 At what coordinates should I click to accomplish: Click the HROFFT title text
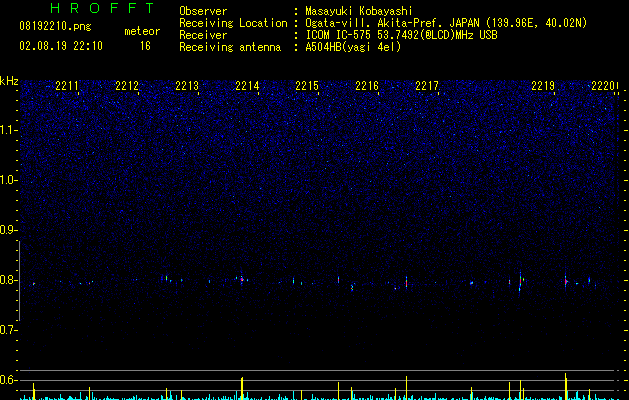coord(103,8)
